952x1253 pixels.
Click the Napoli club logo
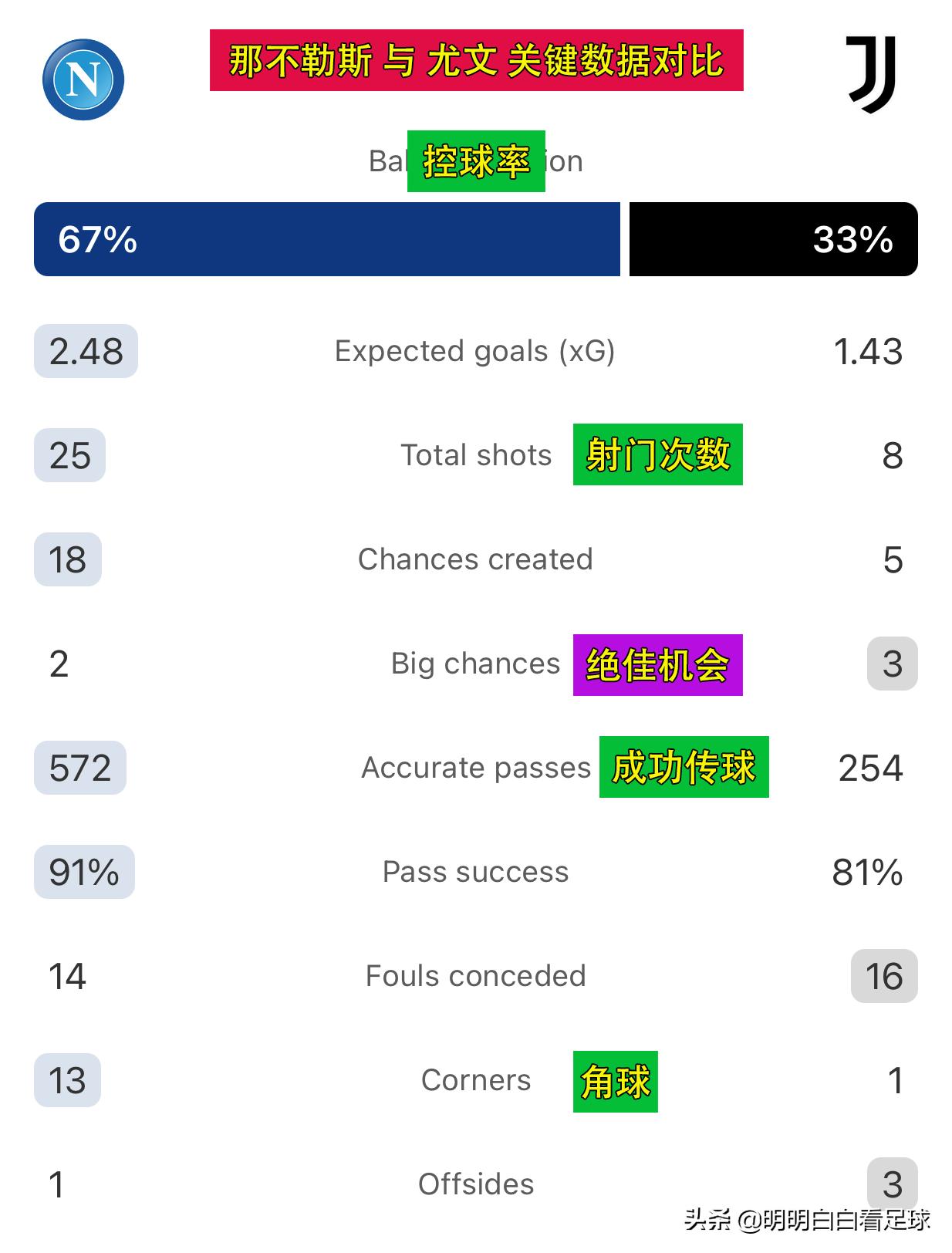pyautogui.click(x=83, y=79)
